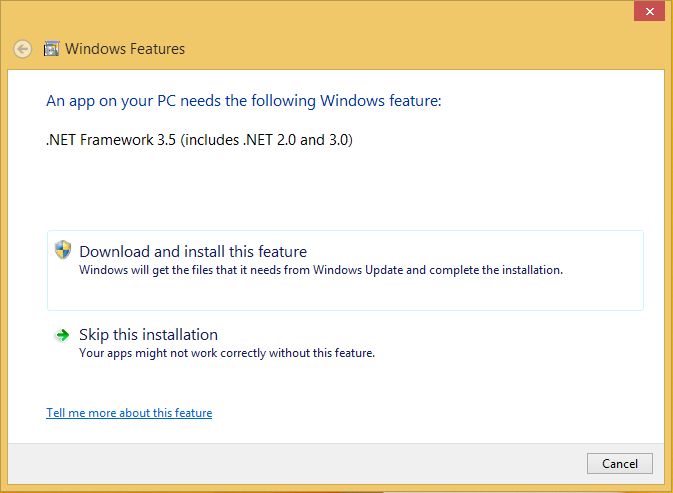Viewport: 673px width, 493px height.
Task: Select "Skip this installation" option
Action: click(148, 335)
